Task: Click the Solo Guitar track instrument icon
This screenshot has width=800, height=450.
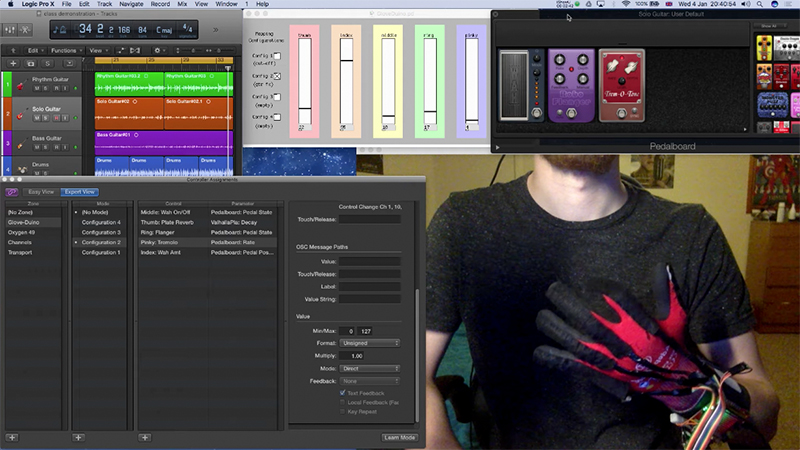Action: (x=20, y=114)
